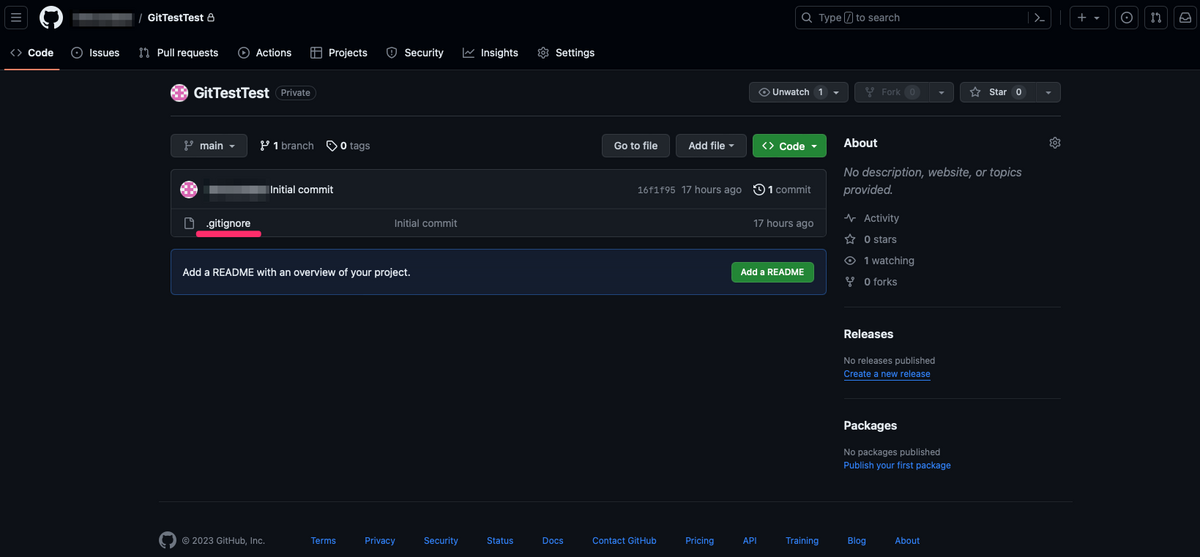Click the GitTestTest repository title

(231, 92)
